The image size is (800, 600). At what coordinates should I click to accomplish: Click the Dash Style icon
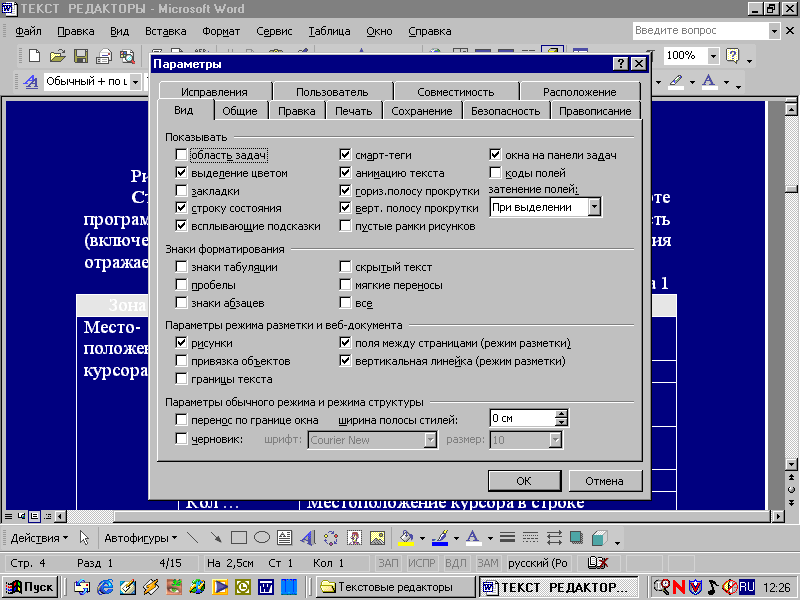click(531, 538)
